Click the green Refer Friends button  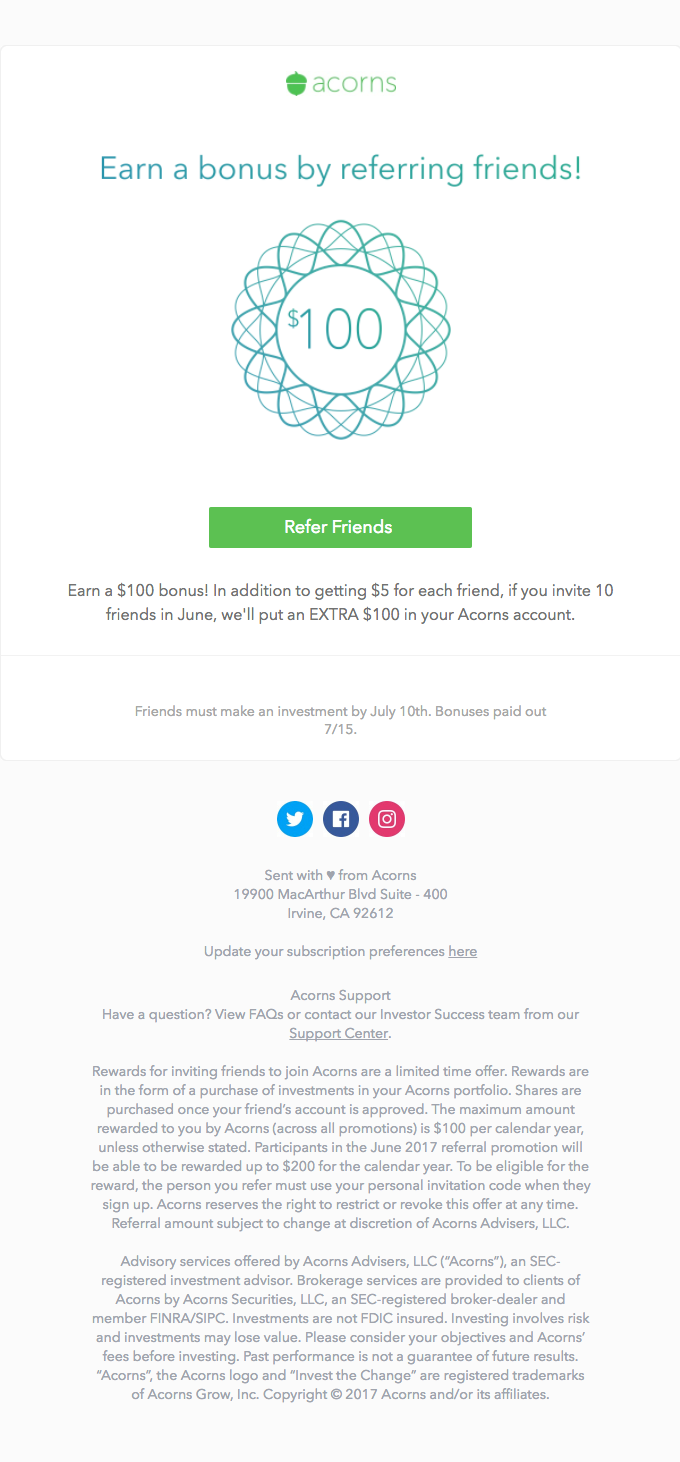pyautogui.click(x=340, y=527)
